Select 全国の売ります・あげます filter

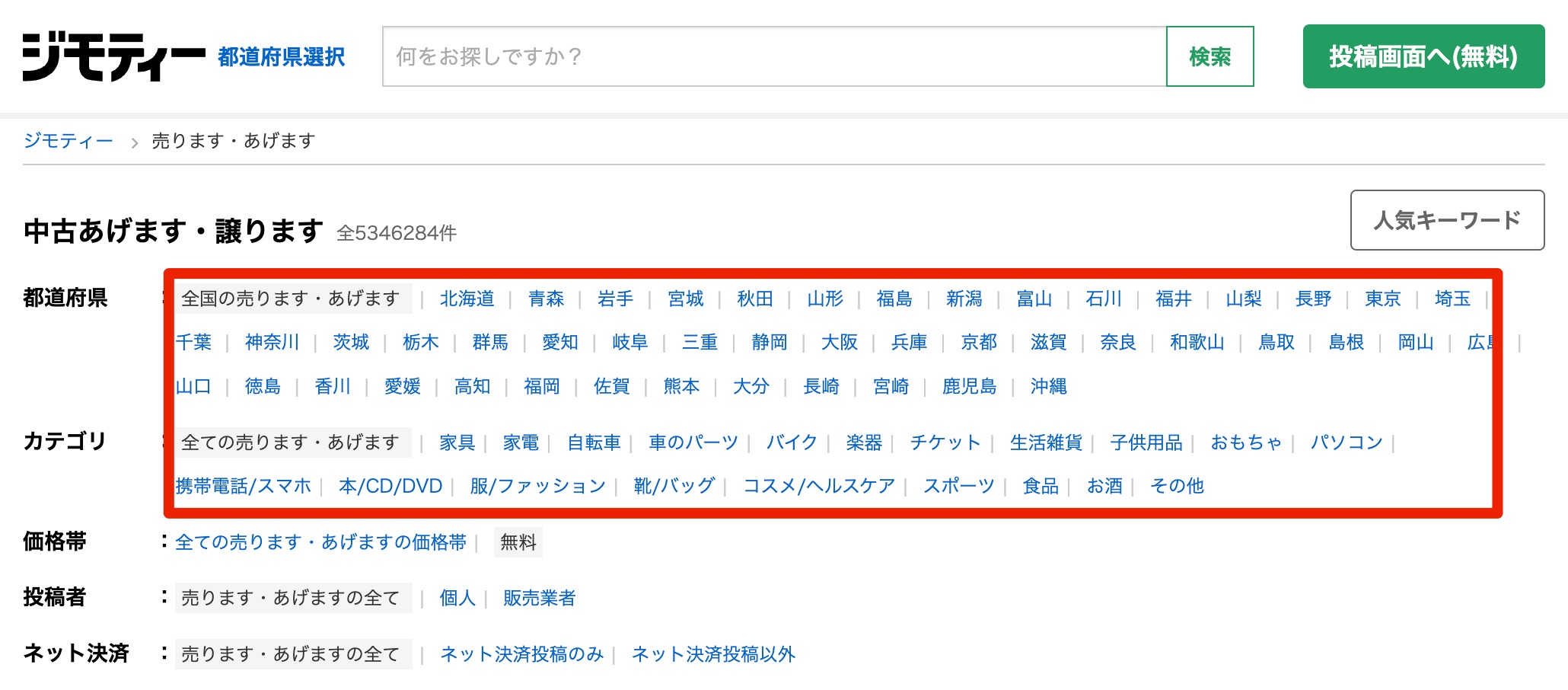click(293, 299)
